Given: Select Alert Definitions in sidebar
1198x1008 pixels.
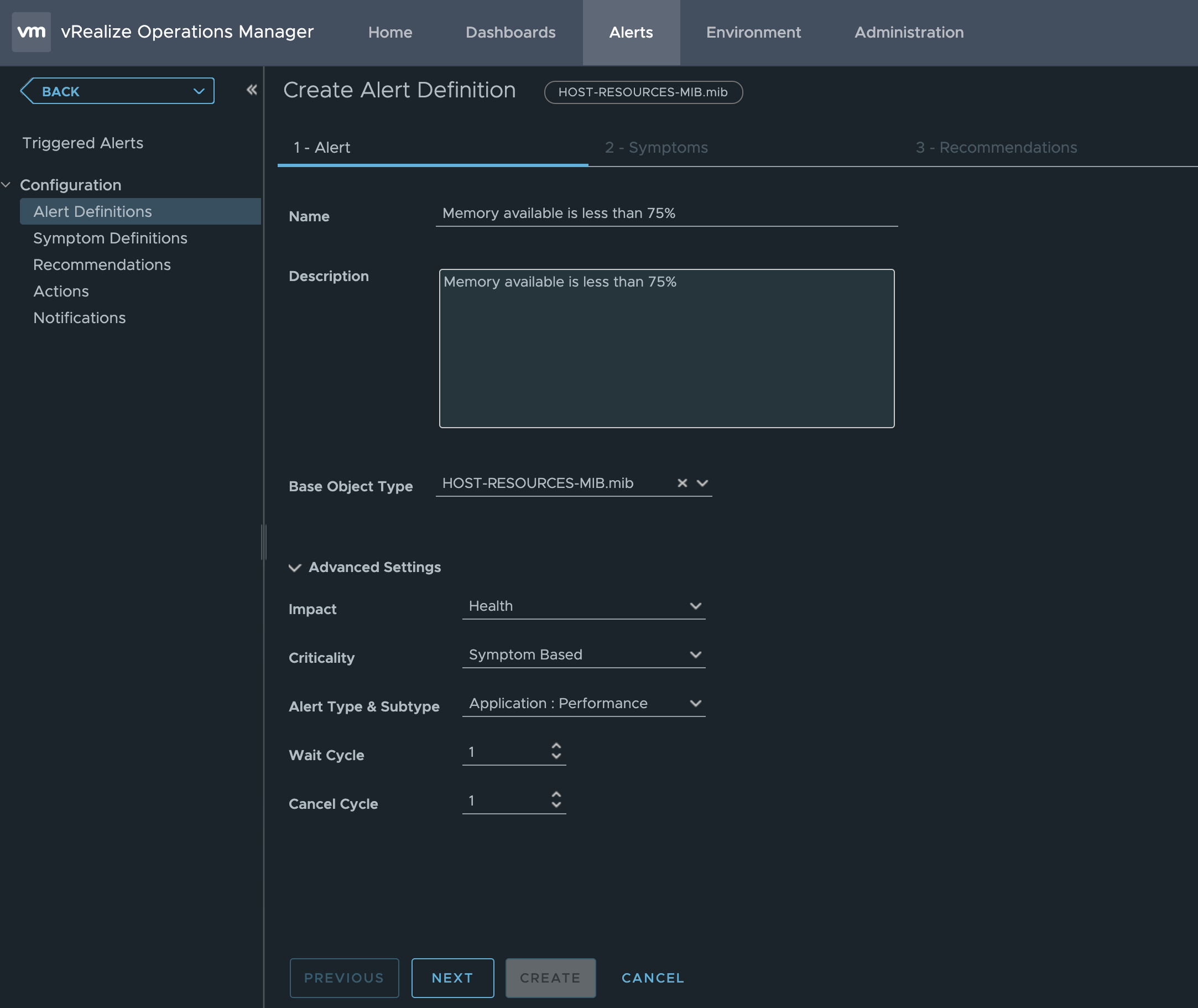Looking at the screenshot, I should 140,211.
